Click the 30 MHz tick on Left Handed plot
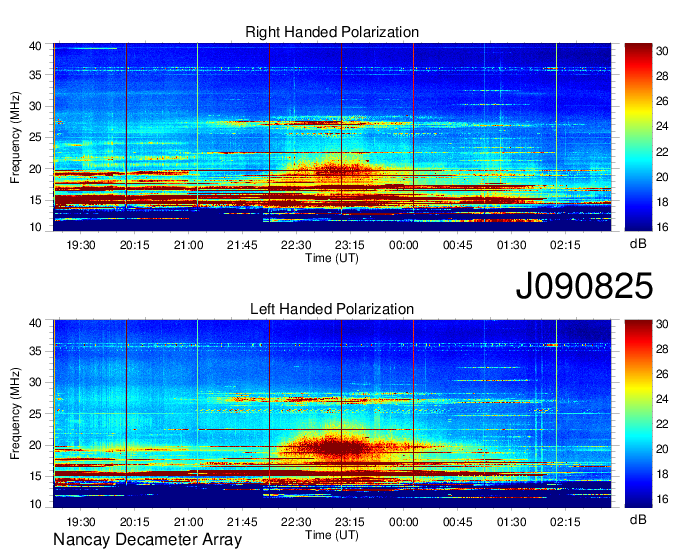 (x=35, y=382)
